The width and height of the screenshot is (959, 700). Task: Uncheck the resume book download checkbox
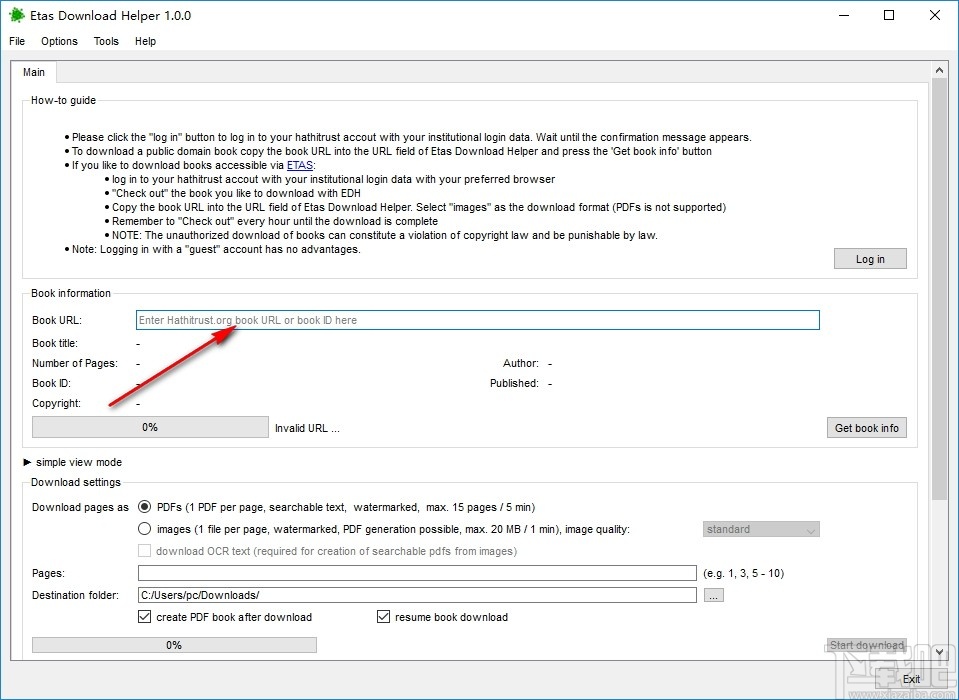point(384,617)
